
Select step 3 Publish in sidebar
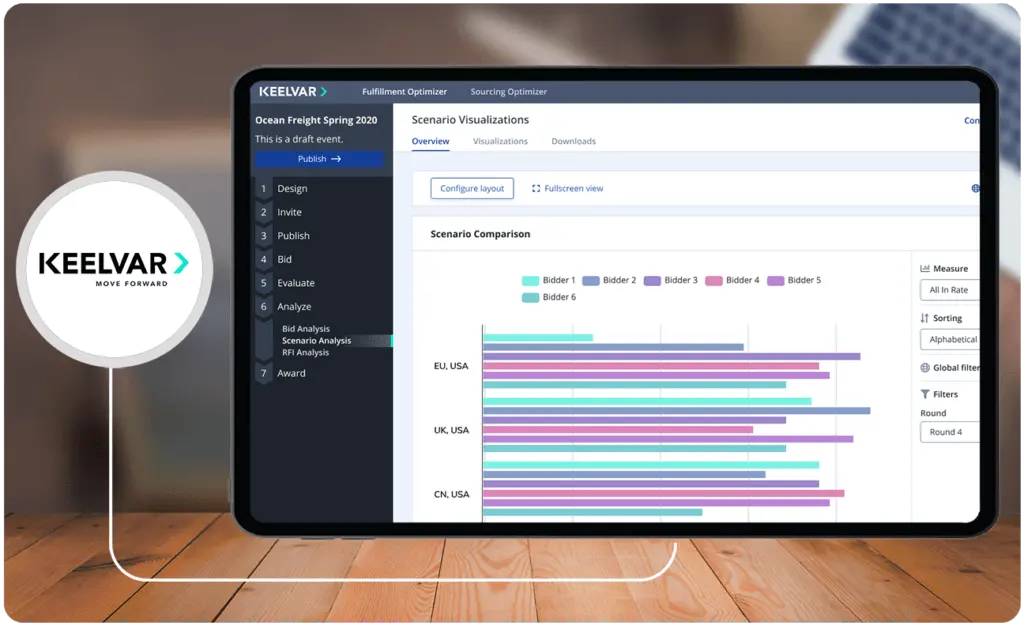pos(293,236)
